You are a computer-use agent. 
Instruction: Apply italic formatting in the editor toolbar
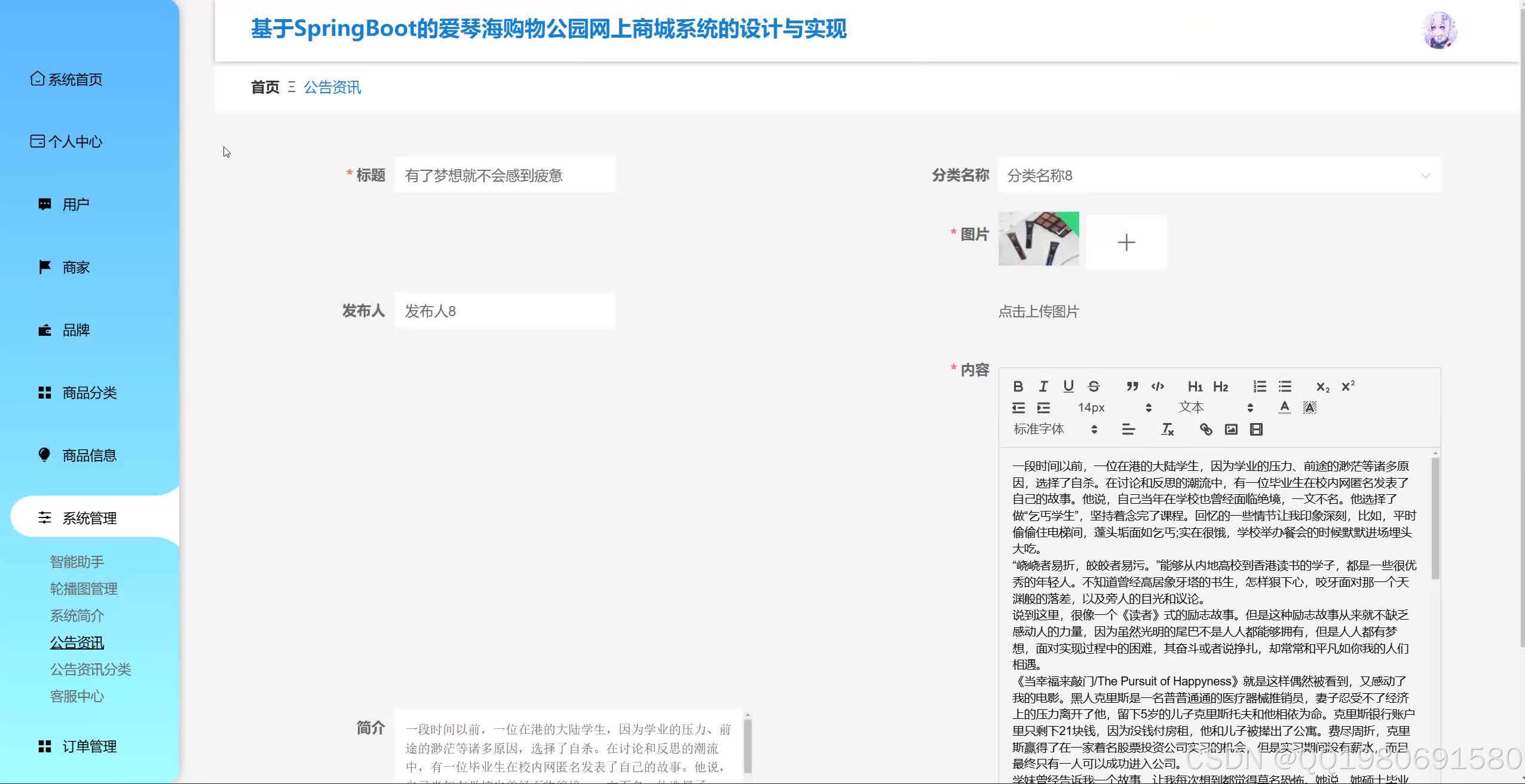pyautogui.click(x=1043, y=386)
